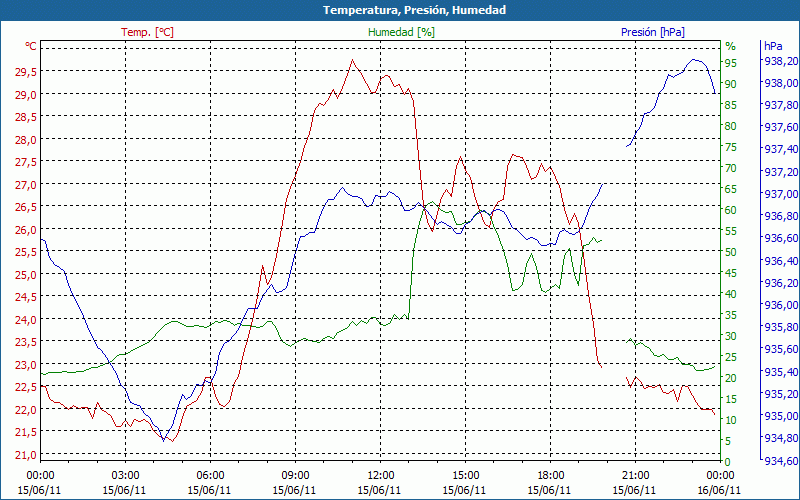Click the '65' humidity axis value
This screenshot has height=500, width=800.
731,189
